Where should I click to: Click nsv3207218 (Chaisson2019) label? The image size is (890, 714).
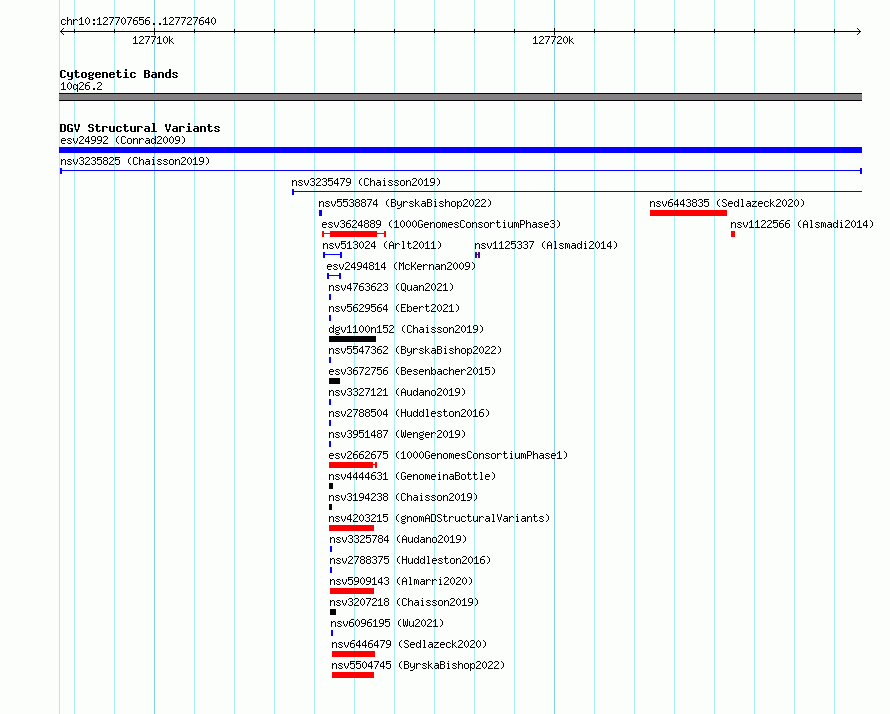click(404, 602)
